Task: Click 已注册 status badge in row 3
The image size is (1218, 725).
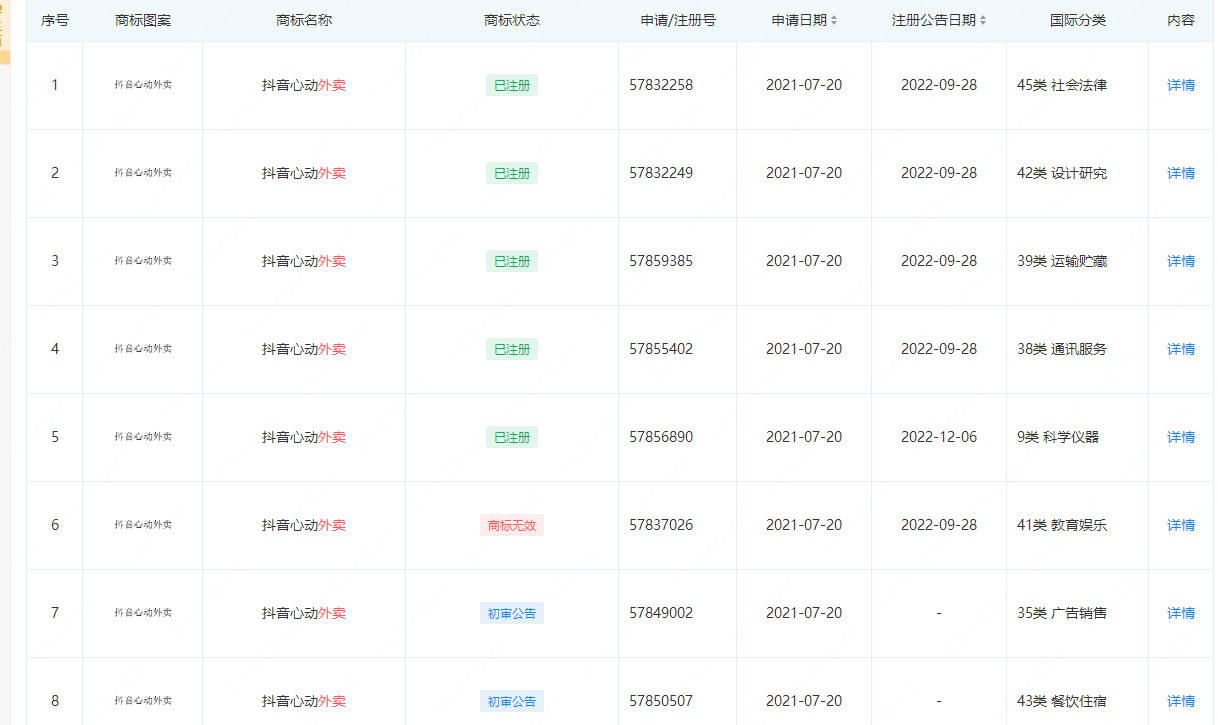Action: [x=512, y=261]
